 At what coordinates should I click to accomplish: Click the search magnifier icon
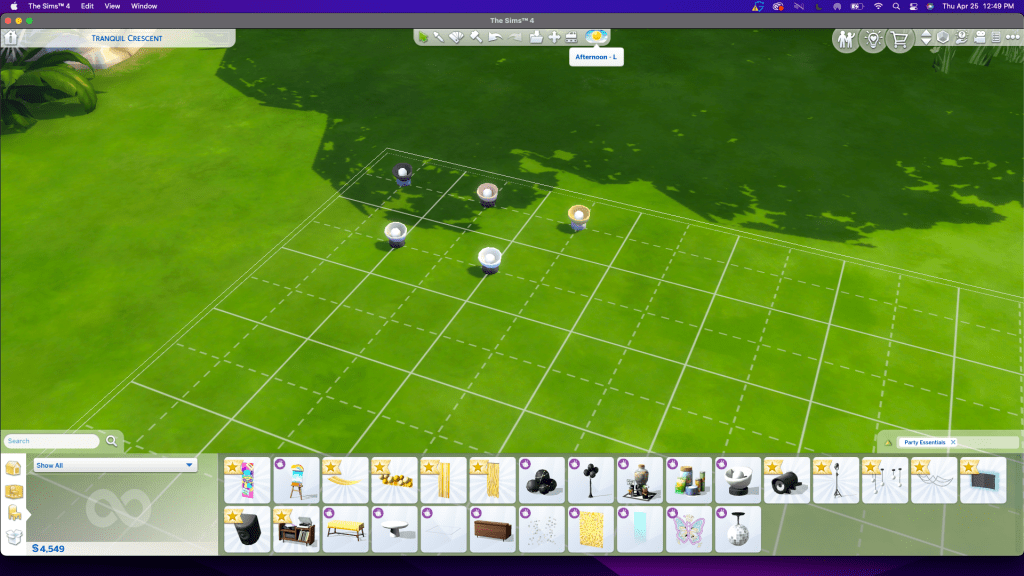coord(112,440)
